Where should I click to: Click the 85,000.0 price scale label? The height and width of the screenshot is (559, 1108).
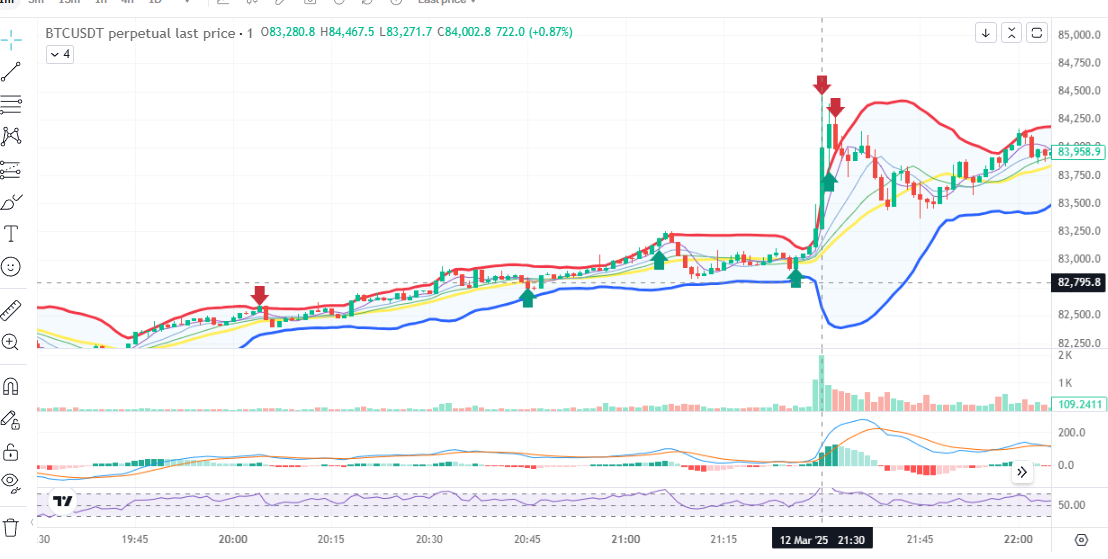[1078, 35]
